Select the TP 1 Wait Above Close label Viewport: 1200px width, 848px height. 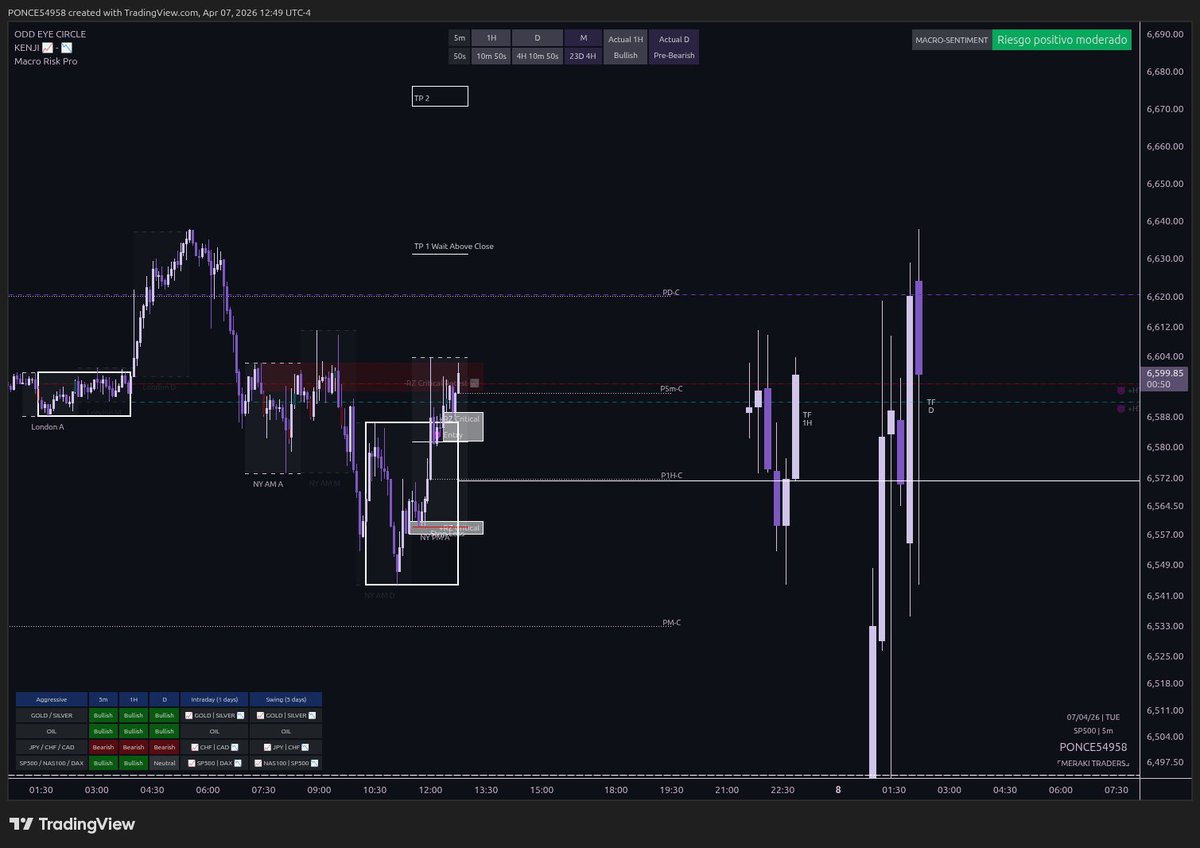(x=453, y=246)
